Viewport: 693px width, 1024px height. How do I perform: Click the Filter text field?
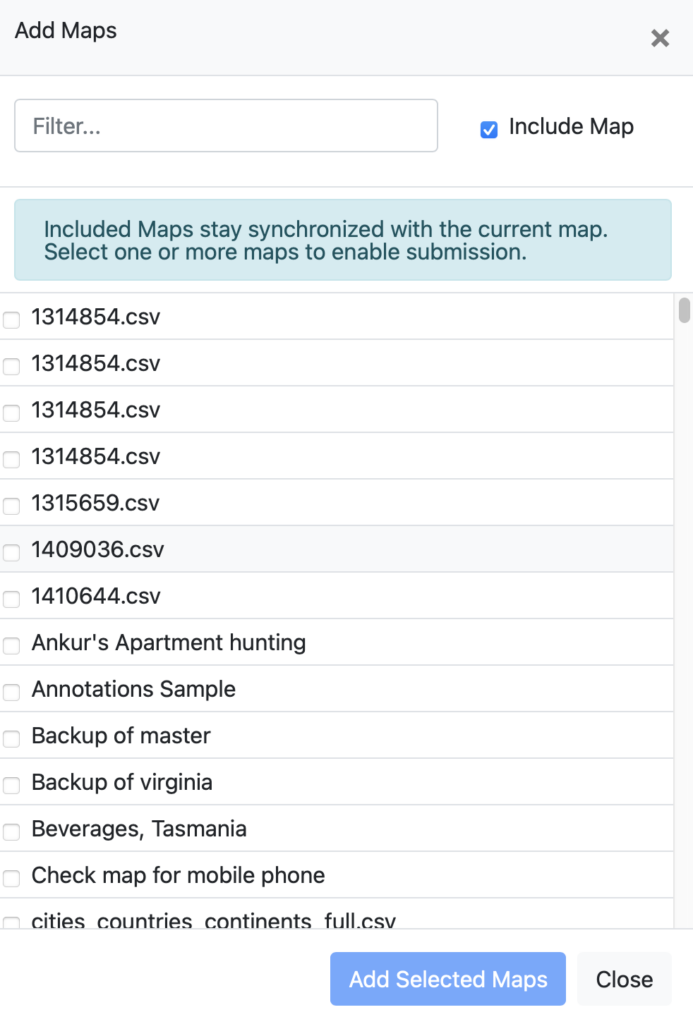coord(226,126)
